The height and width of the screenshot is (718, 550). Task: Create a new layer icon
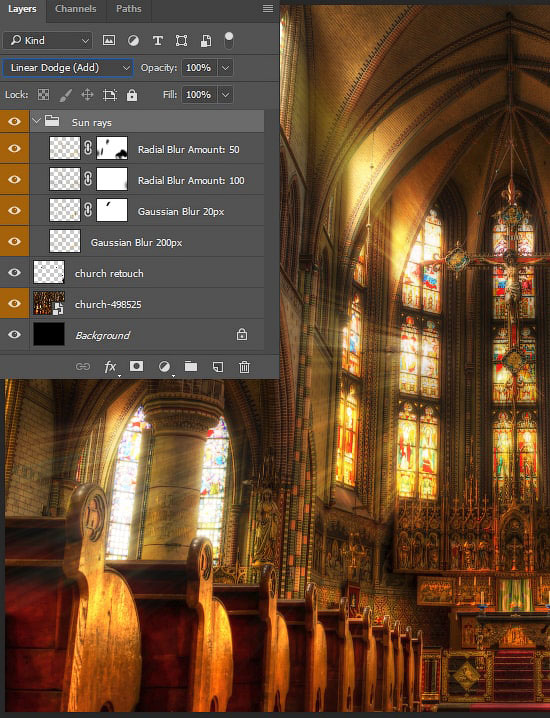click(218, 367)
